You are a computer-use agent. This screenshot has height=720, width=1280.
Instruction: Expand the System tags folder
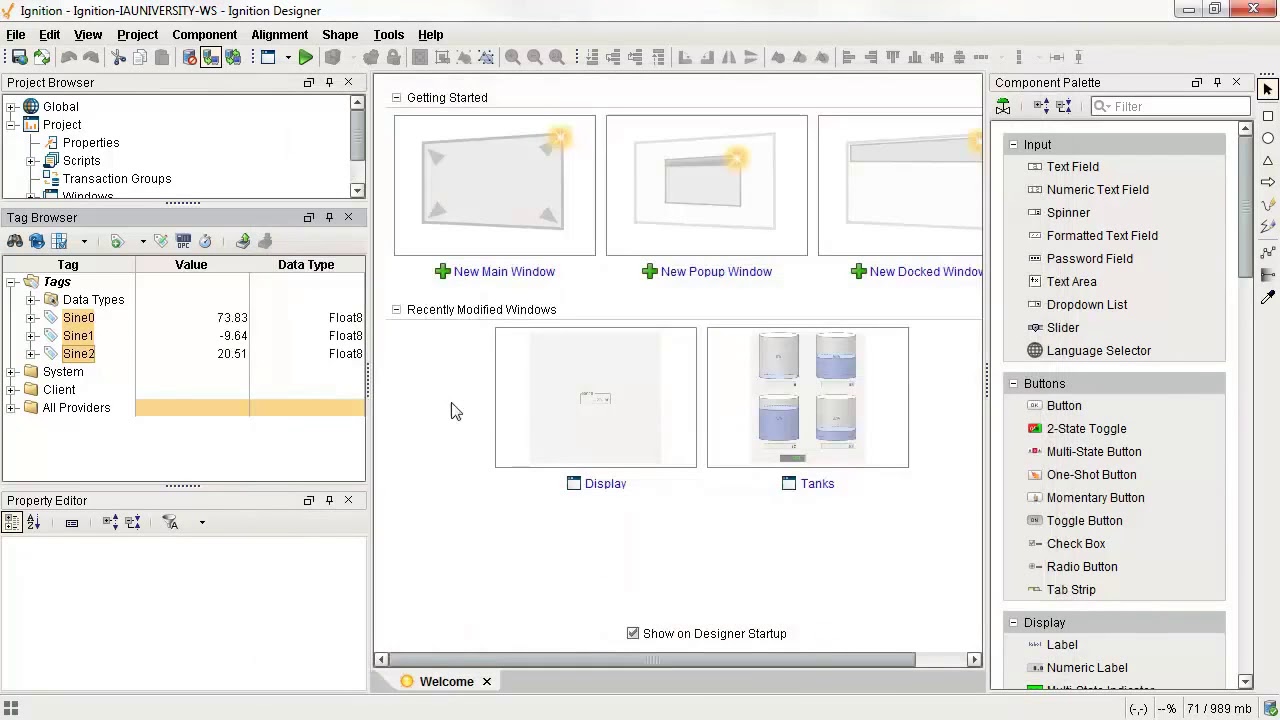click(12, 372)
